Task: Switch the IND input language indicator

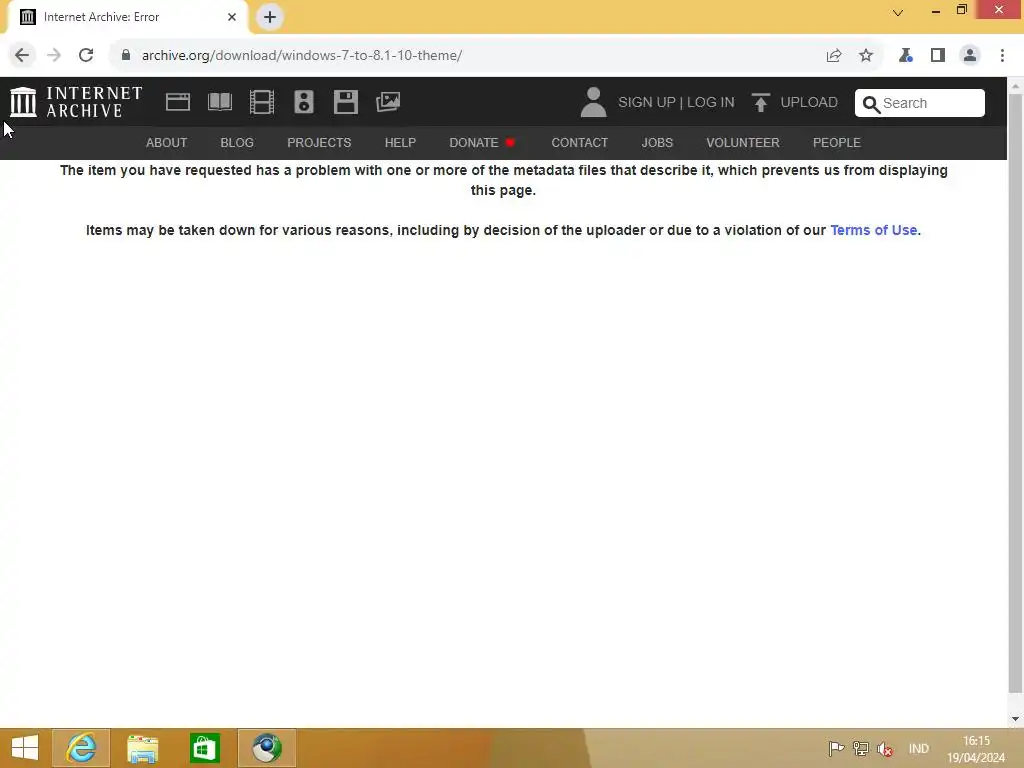Action: tap(918, 748)
